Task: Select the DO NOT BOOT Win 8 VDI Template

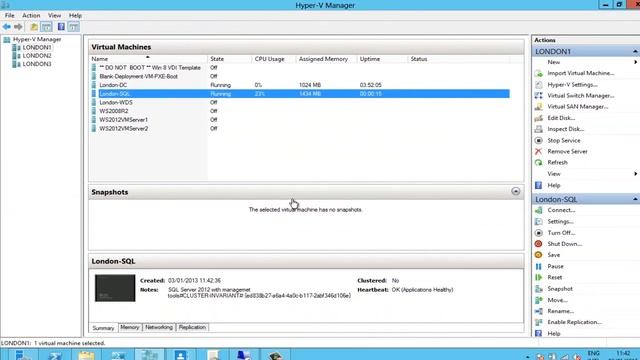Action: click(x=150, y=68)
